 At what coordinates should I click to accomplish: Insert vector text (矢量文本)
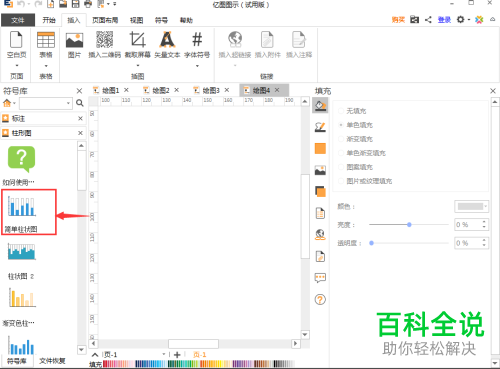coord(167,44)
